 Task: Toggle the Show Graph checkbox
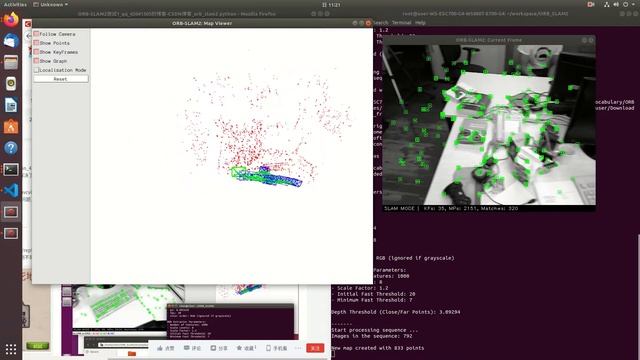(x=36, y=61)
